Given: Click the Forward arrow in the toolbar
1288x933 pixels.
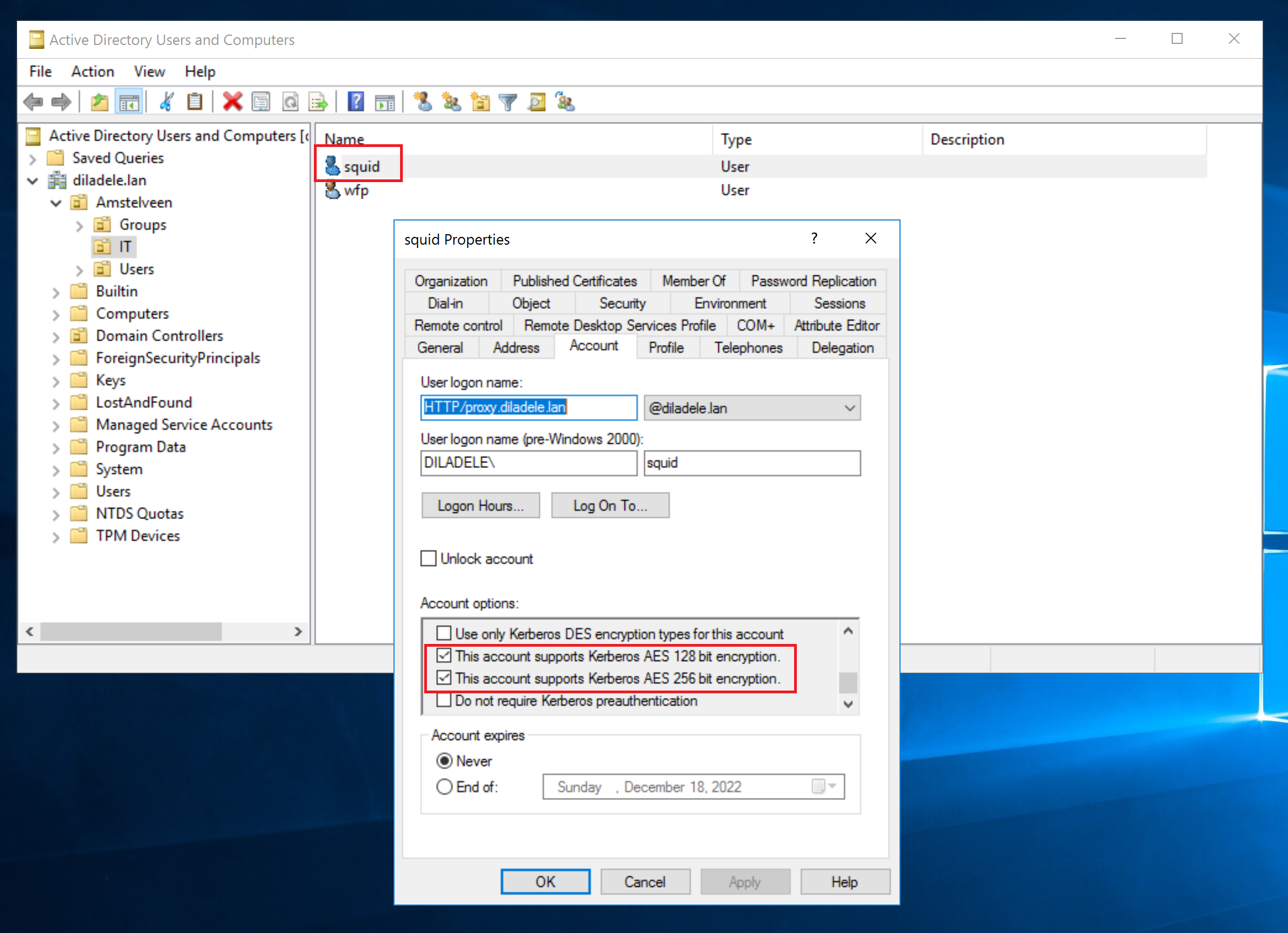Looking at the screenshot, I should (61, 102).
